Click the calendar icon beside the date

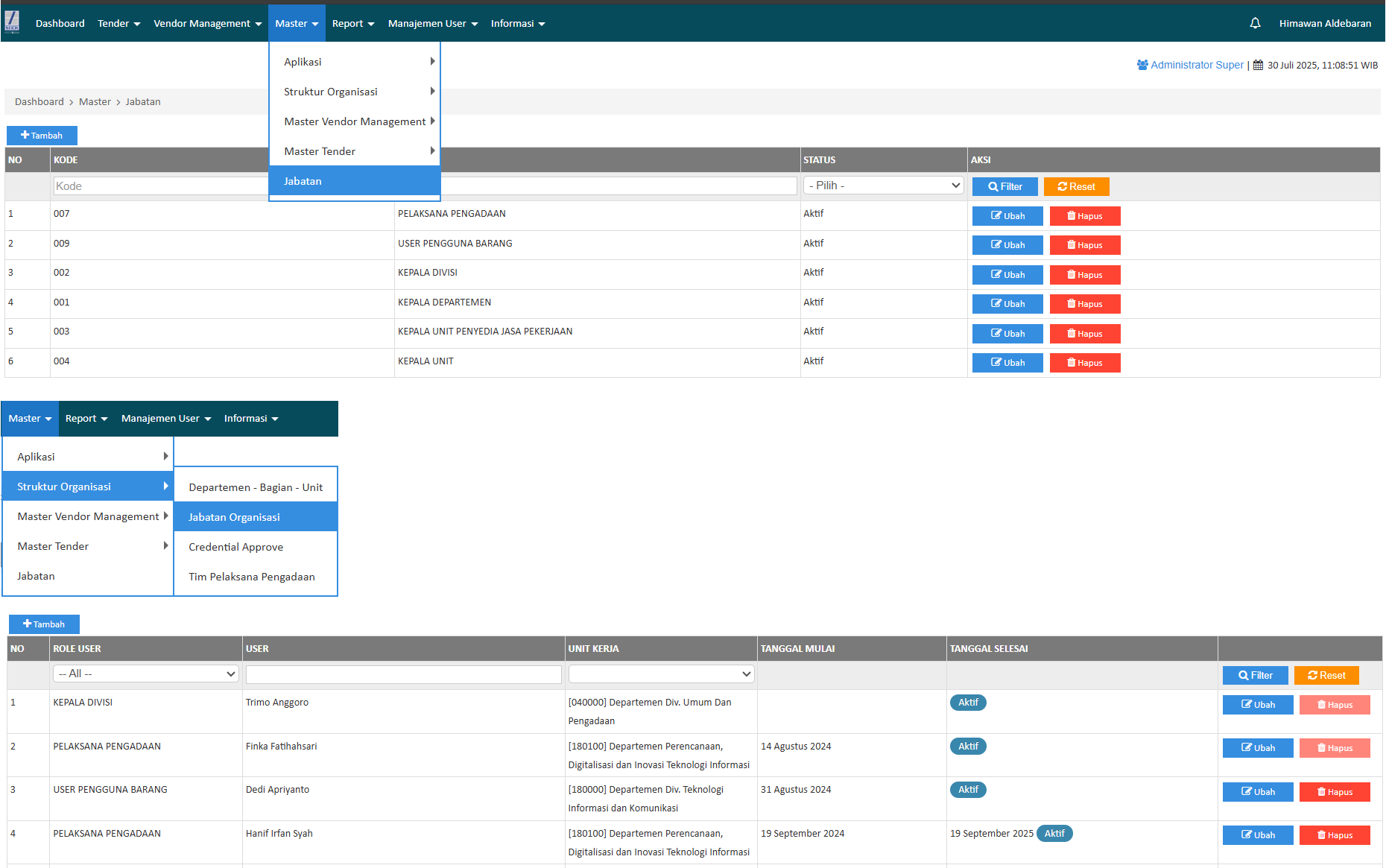point(1258,65)
